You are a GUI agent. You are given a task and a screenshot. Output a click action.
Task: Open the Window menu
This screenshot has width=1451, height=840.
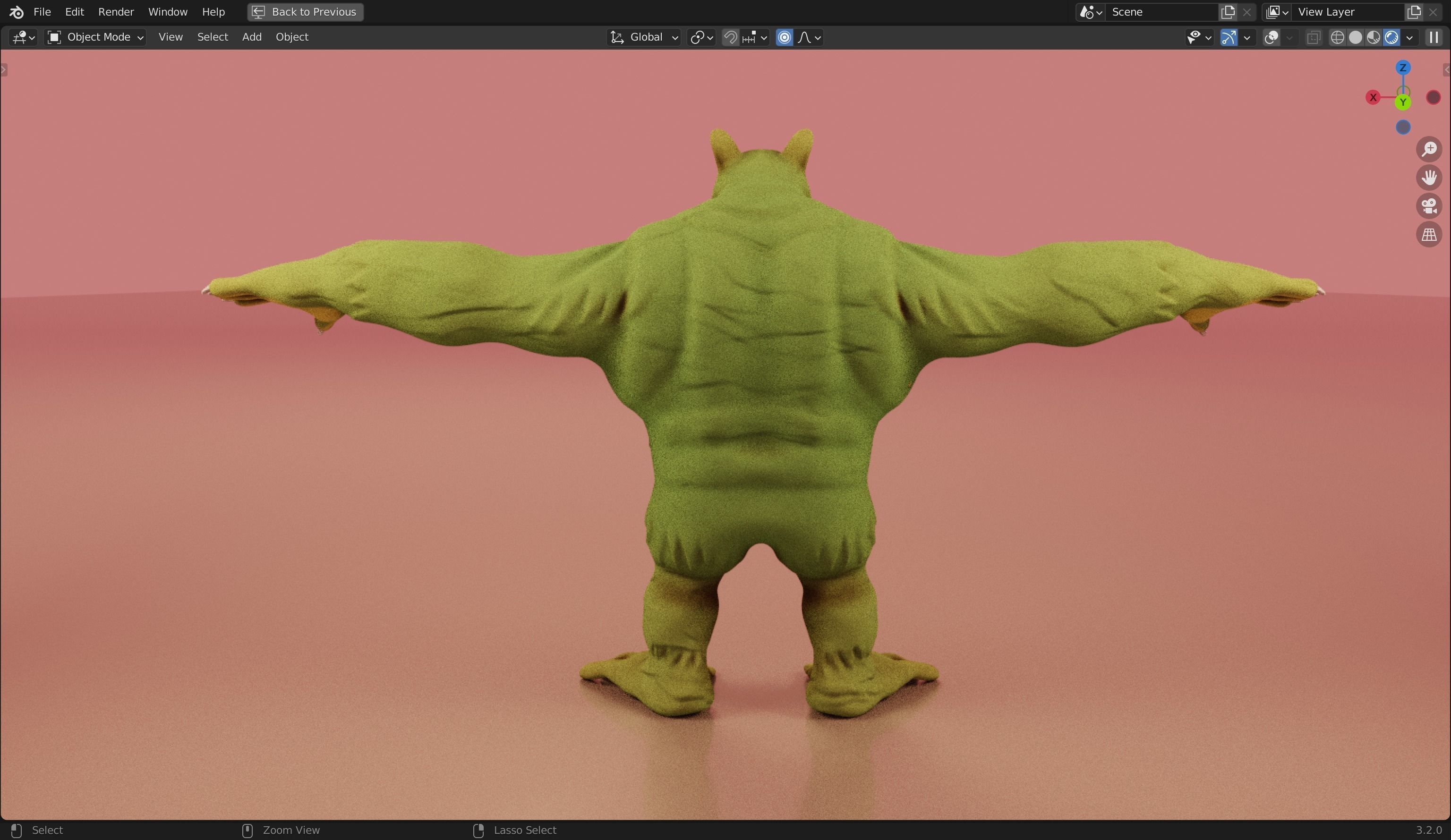[x=168, y=11]
